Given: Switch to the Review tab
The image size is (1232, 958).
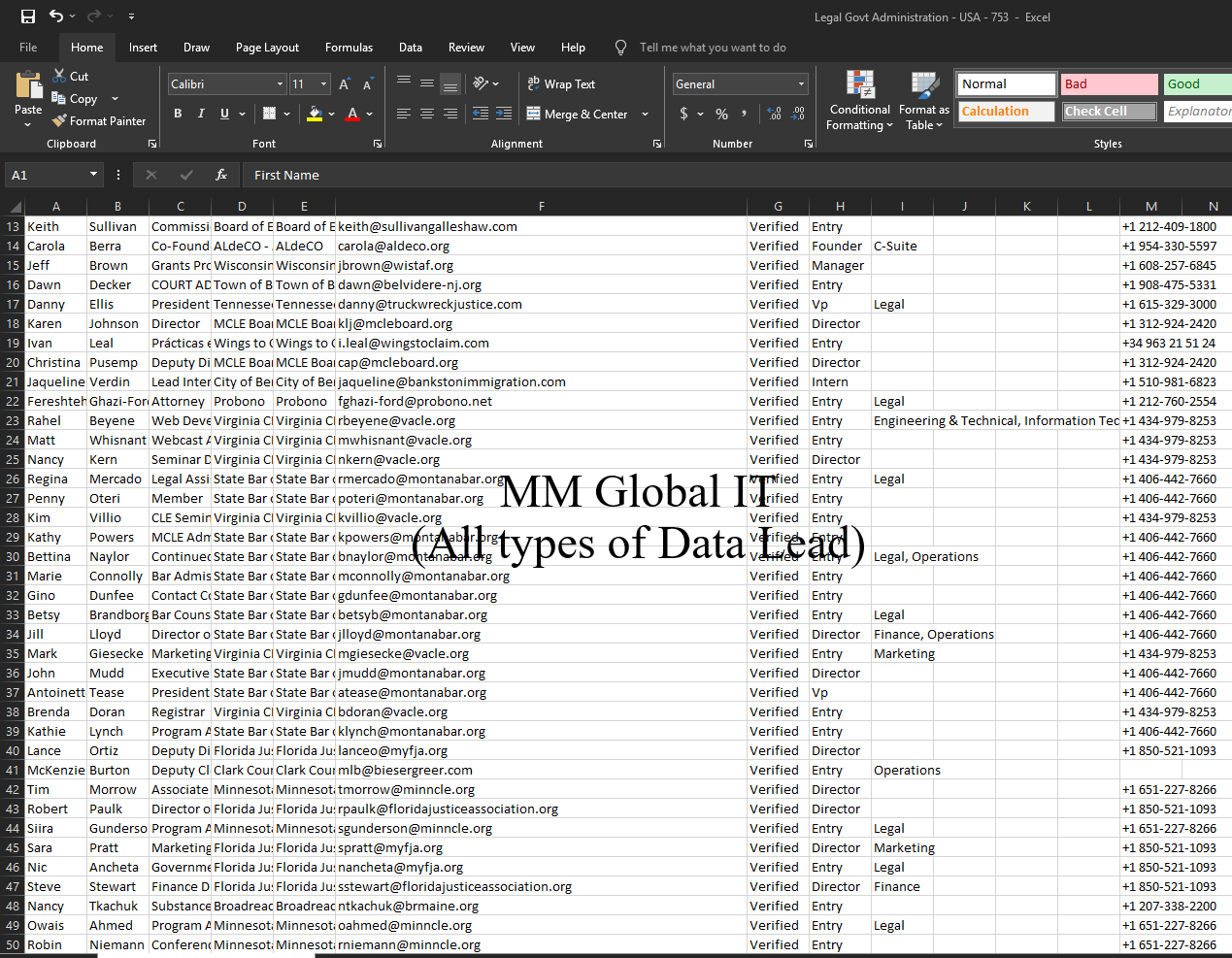Looking at the screenshot, I should click(x=466, y=47).
